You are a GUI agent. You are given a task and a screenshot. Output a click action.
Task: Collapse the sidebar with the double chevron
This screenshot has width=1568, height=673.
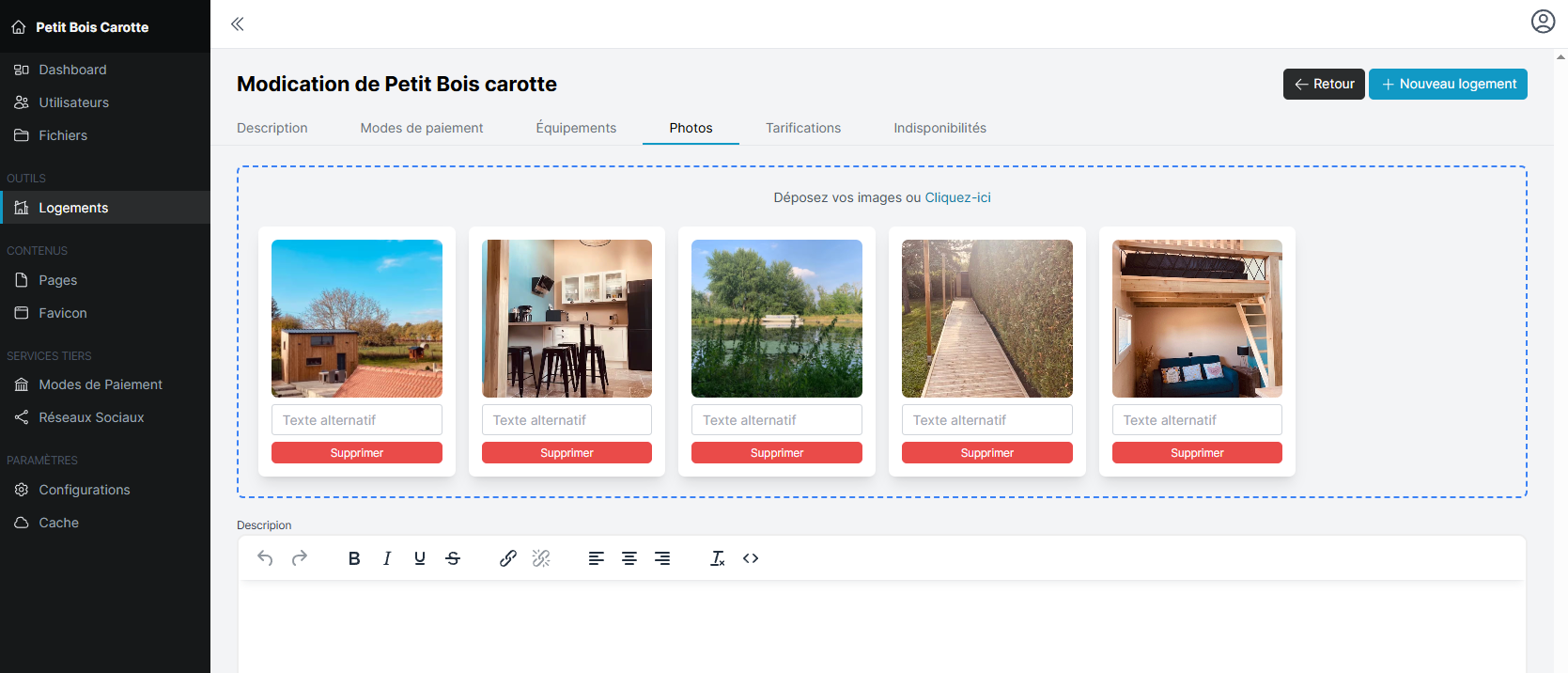[238, 24]
